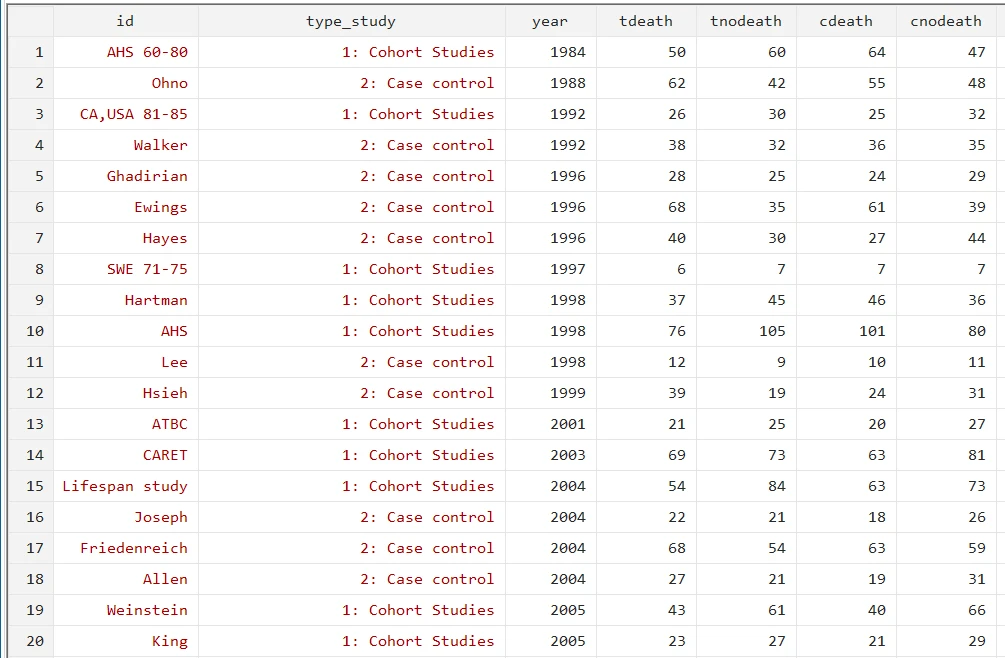Select row number 20 header
The width and height of the screenshot is (1005, 658).
tap(35, 641)
